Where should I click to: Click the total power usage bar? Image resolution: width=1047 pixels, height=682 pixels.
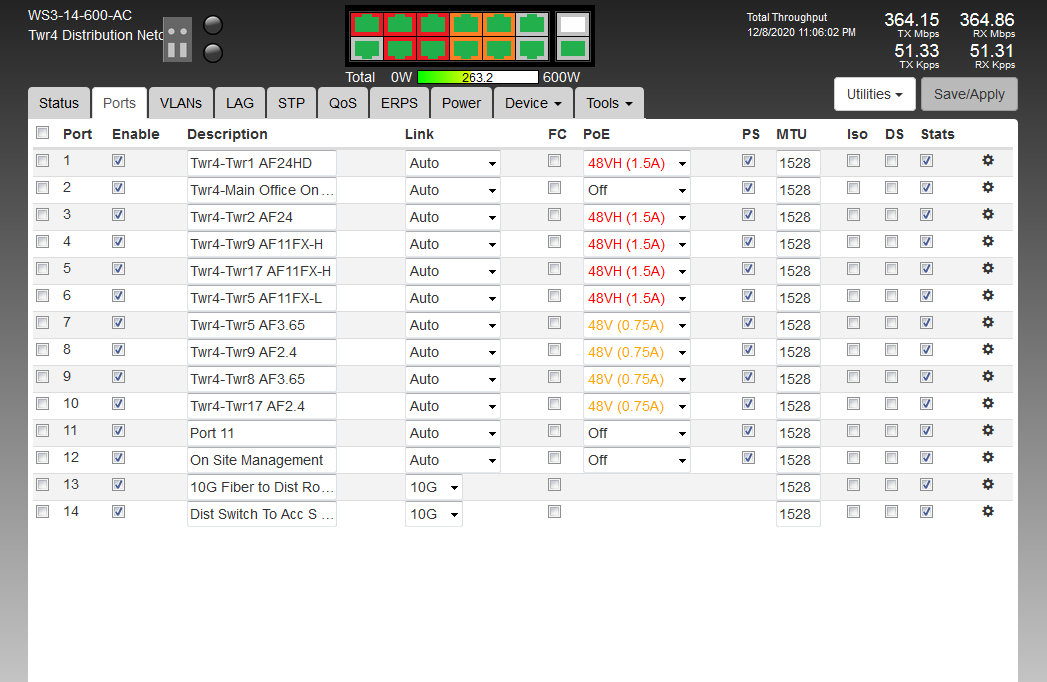[x=478, y=77]
